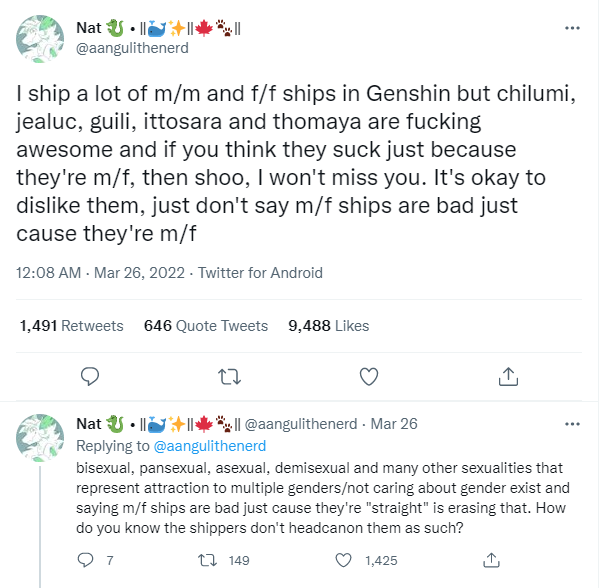The image size is (600, 588).
Task: Open more options on the reply tweet
Action: coord(572,423)
